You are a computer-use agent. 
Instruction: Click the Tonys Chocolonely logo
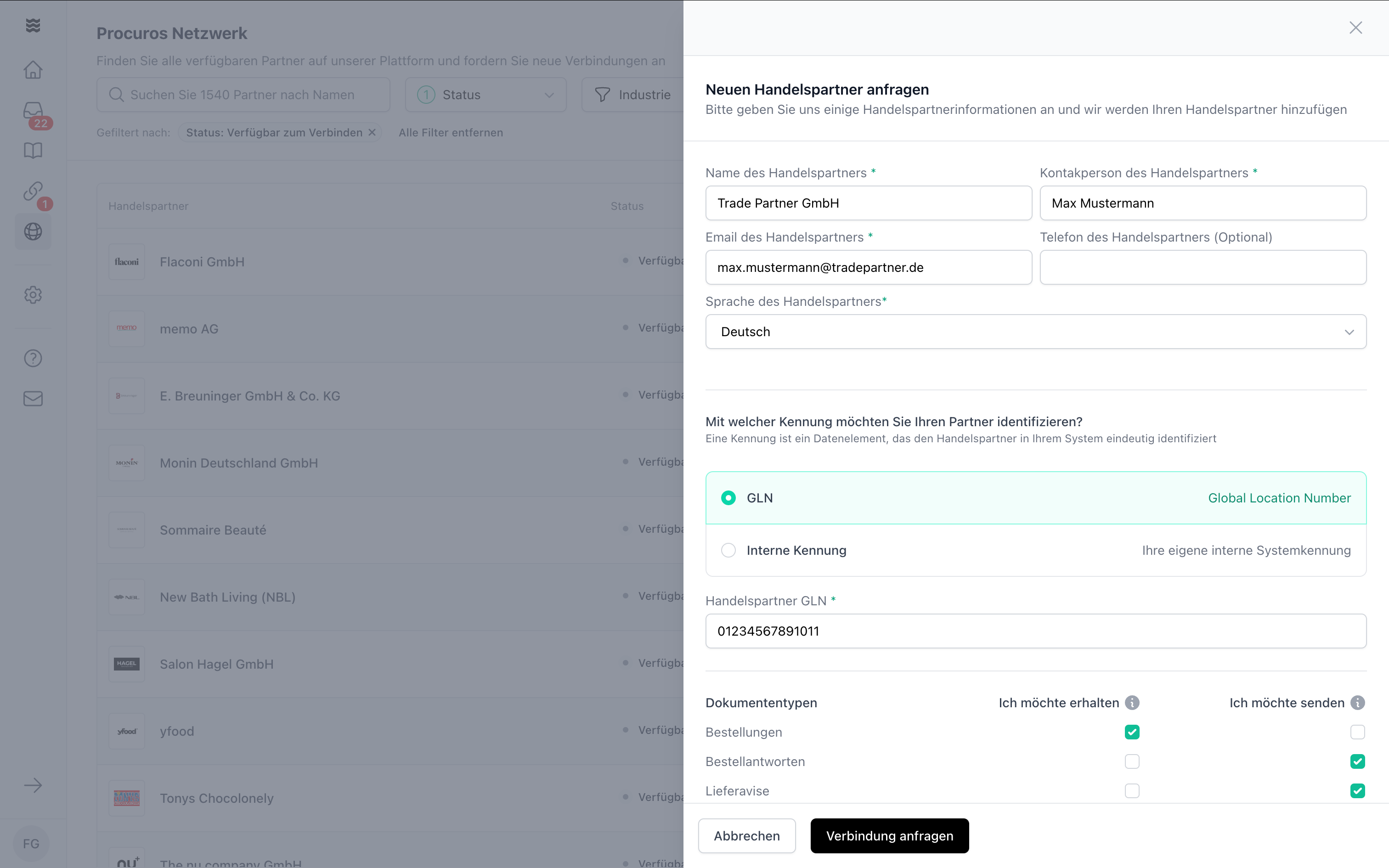[x=126, y=798]
